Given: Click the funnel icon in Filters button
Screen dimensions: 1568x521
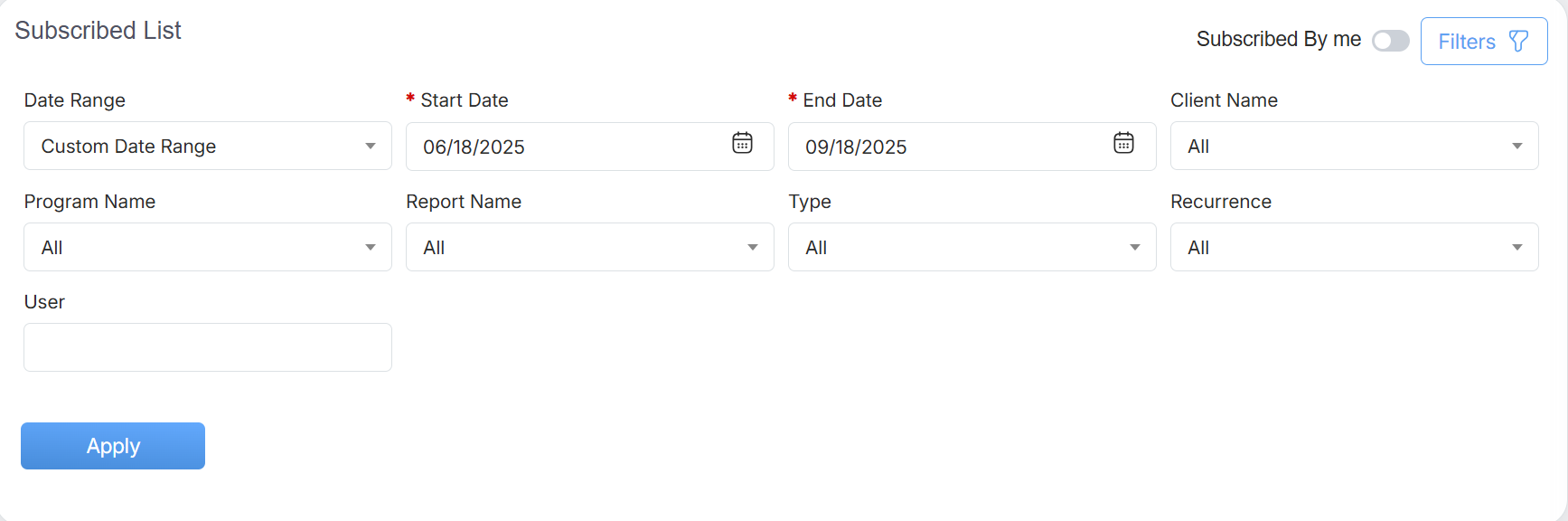Looking at the screenshot, I should (x=1519, y=42).
